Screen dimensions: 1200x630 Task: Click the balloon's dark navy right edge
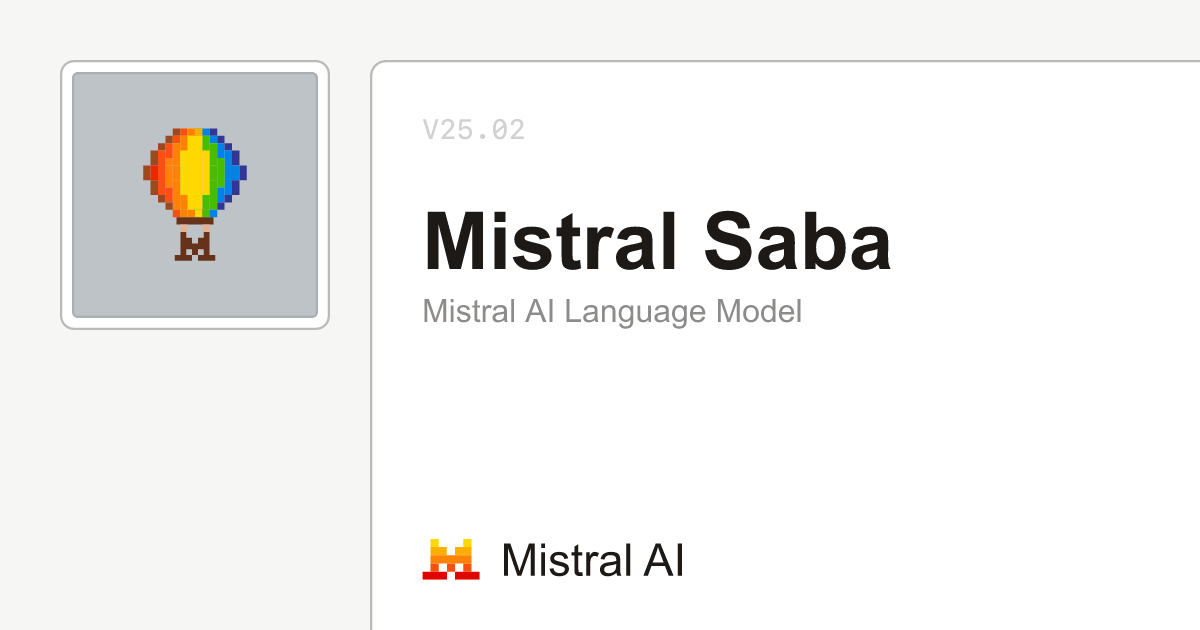(x=242, y=172)
